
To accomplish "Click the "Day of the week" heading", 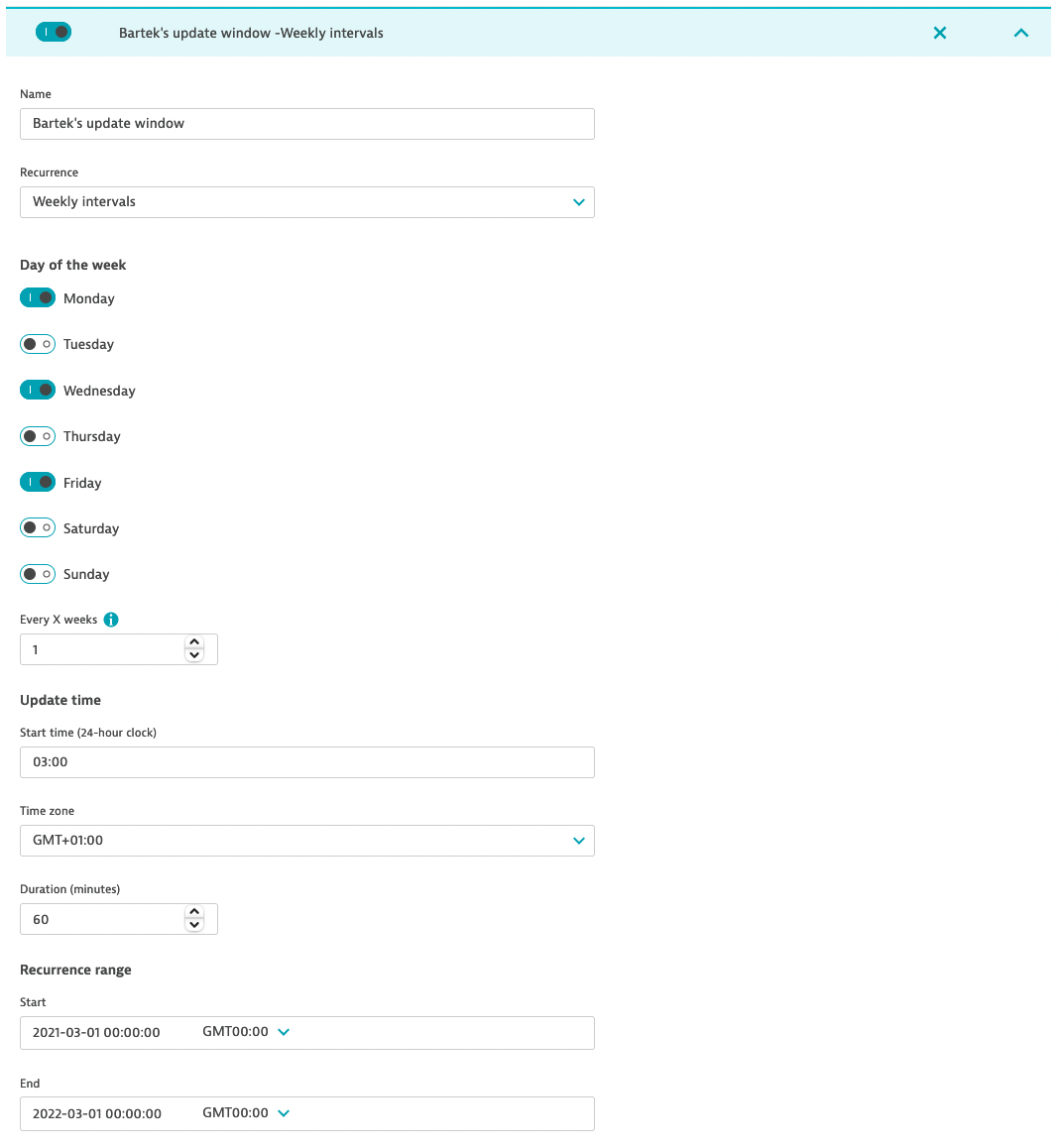I will click(72, 265).
